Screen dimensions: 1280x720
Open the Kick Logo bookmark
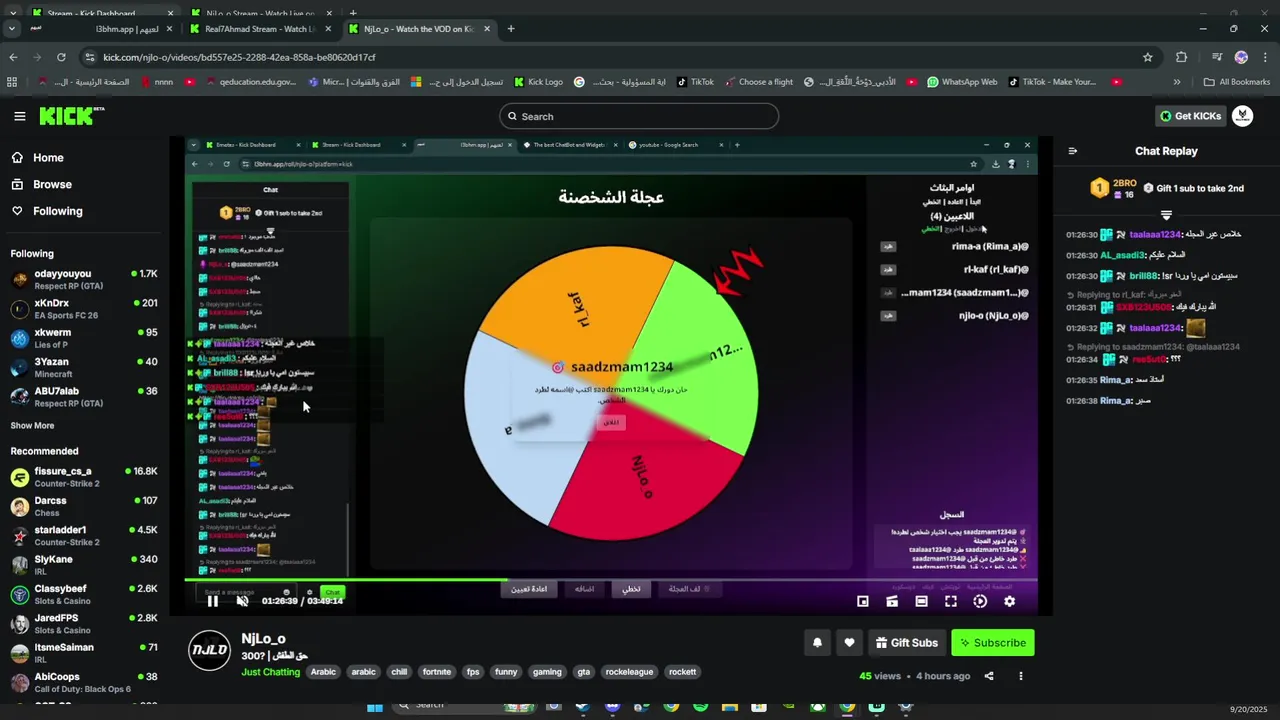(538, 82)
